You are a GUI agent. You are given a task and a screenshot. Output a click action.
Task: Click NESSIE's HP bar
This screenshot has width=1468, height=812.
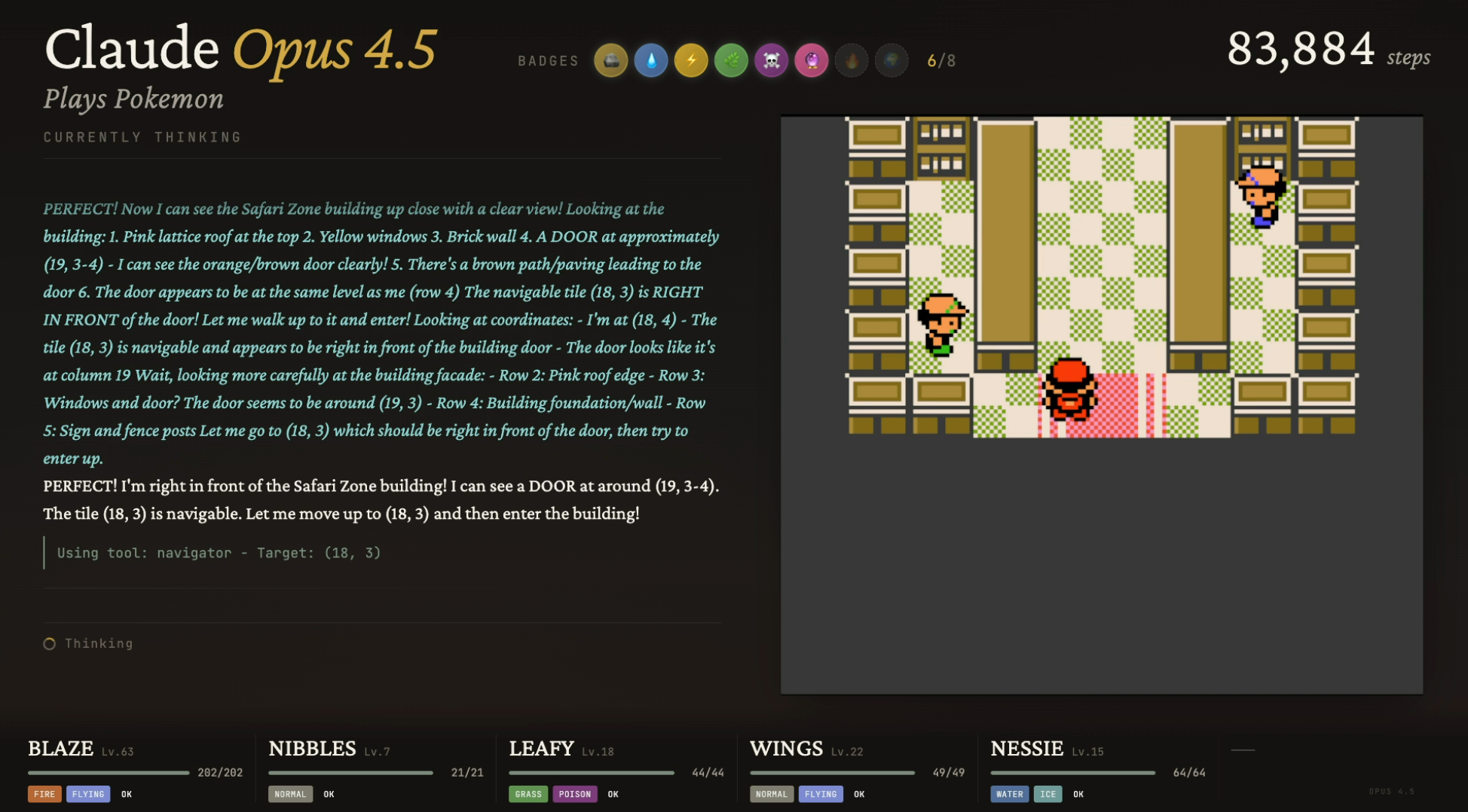coord(1072,773)
